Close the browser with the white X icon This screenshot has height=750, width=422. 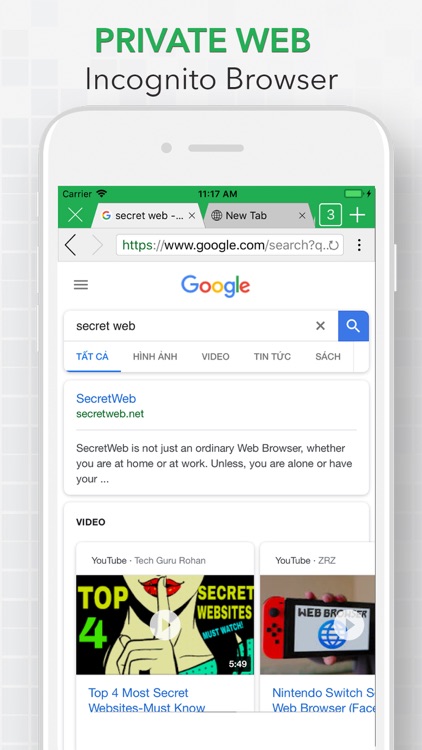[75, 215]
